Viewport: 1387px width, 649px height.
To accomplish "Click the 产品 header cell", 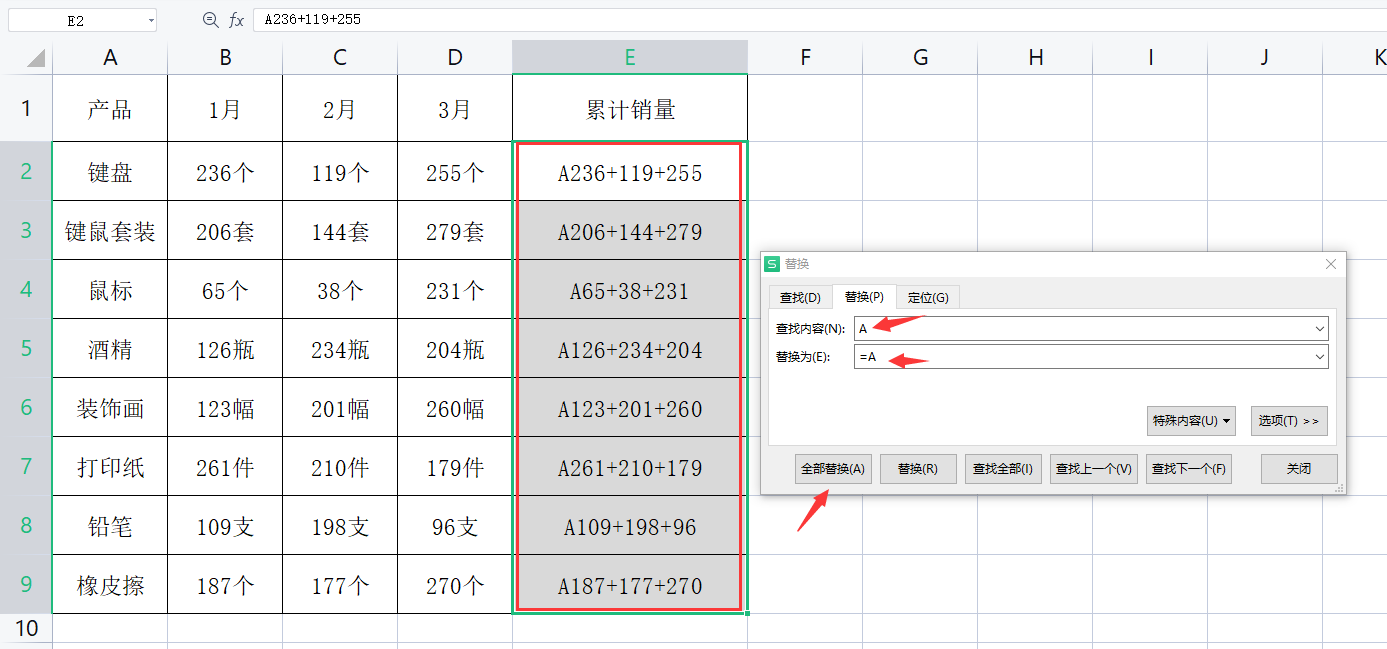I will pyautogui.click(x=110, y=109).
